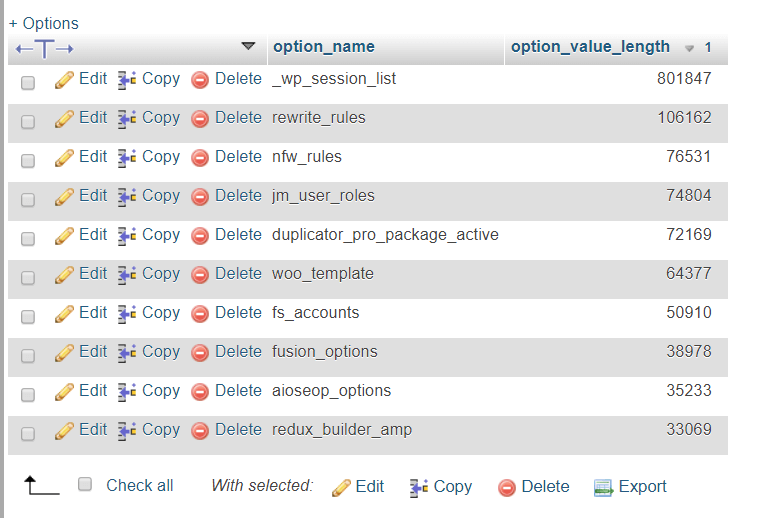Click the With selected Copy link
Screen dimensions: 772x518
[452, 486]
